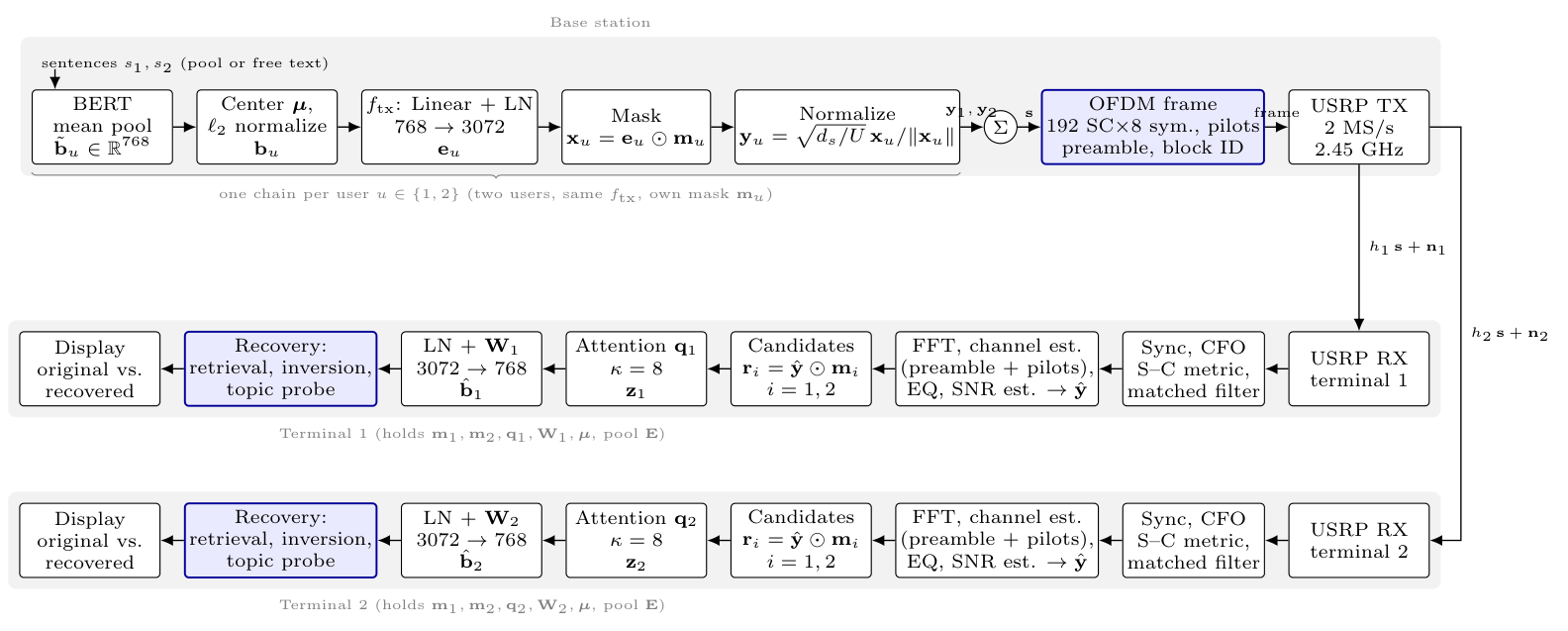This screenshot has height=631, width=1568.
Task: Click the FFT, channel est. block in Terminal 2
Action: (x=997, y=540)
